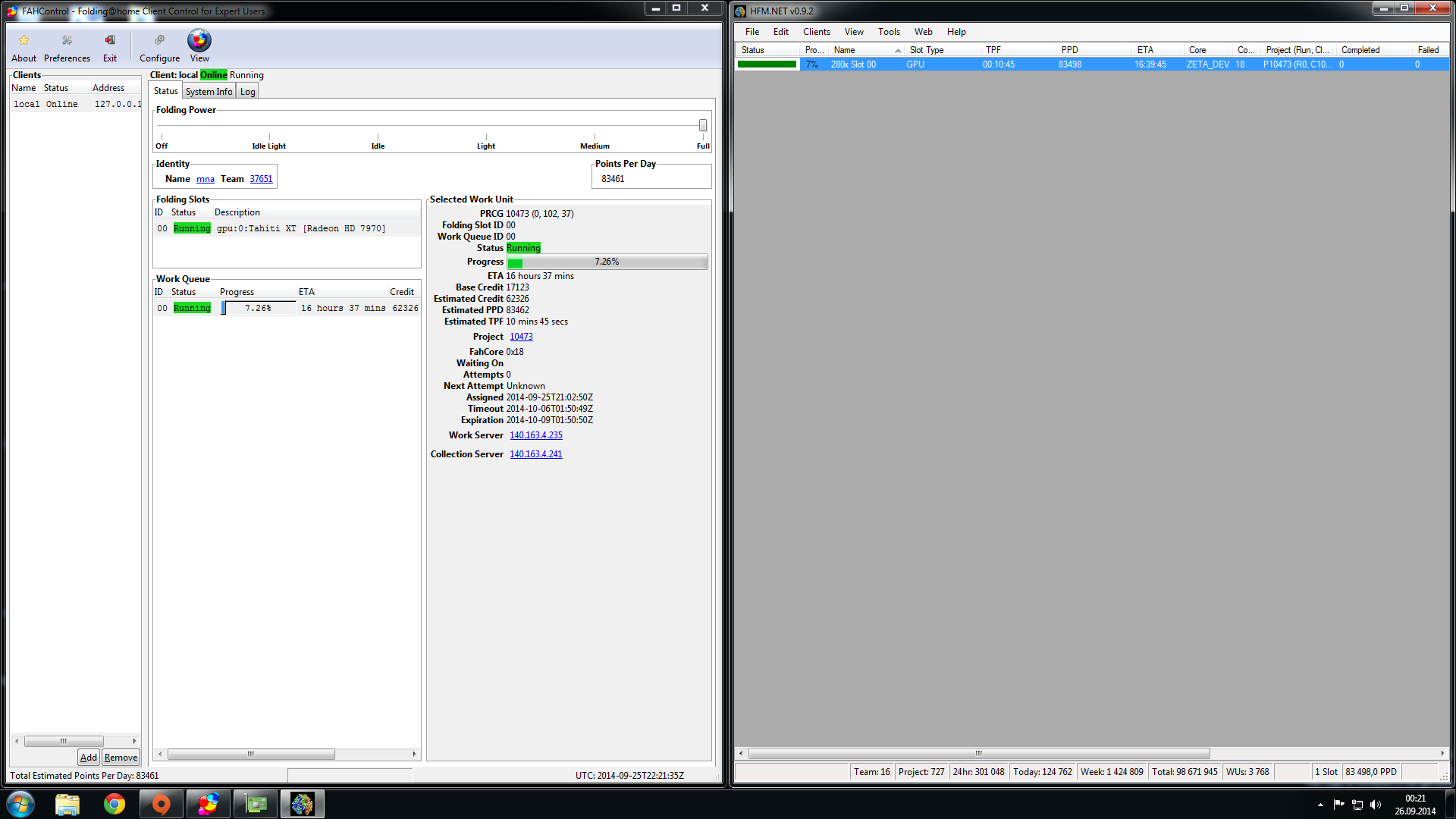Sort HFM.NET by PPD column

(x=1094, y=50)
